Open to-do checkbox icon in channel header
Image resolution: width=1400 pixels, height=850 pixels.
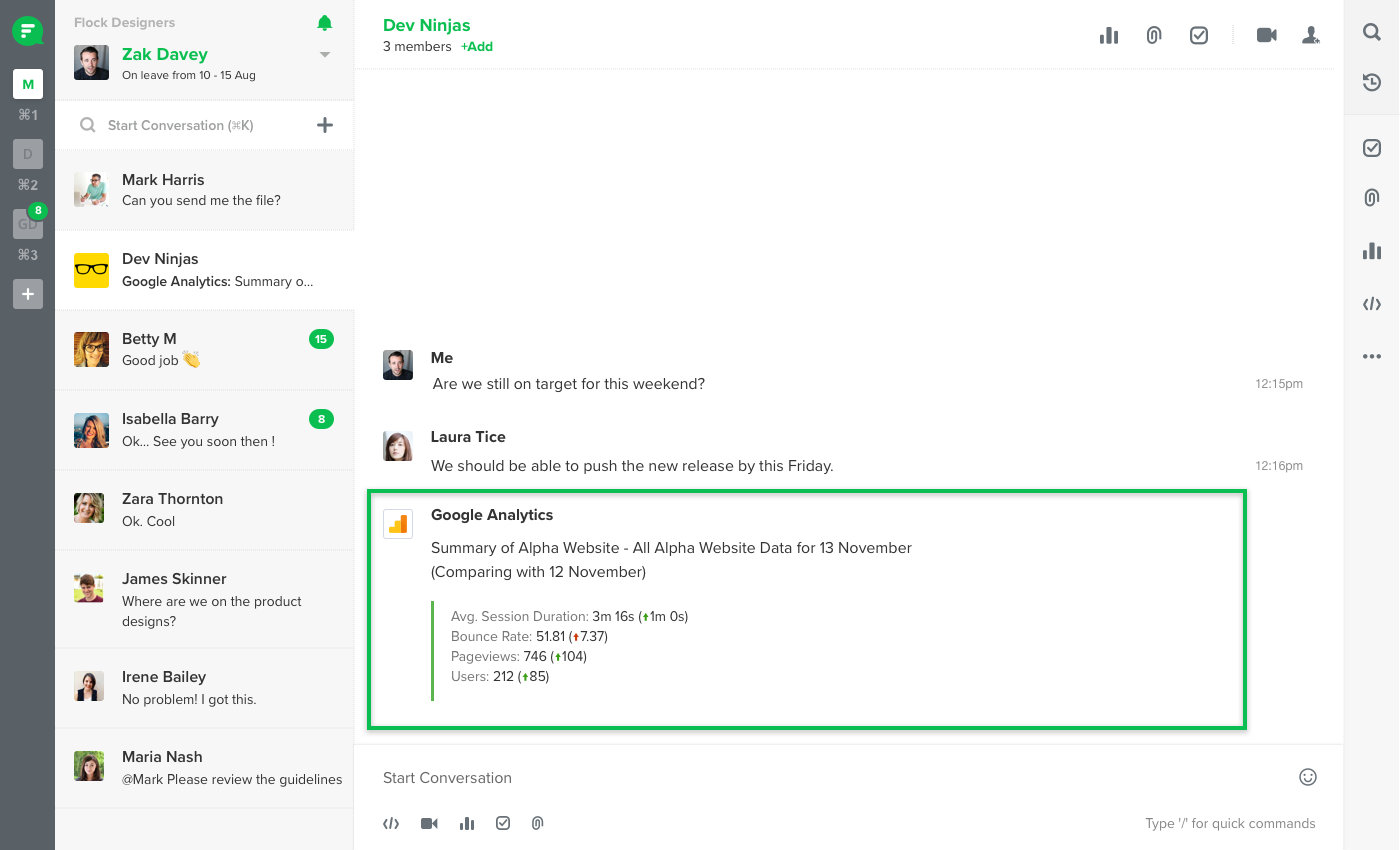click(1199, 35)
